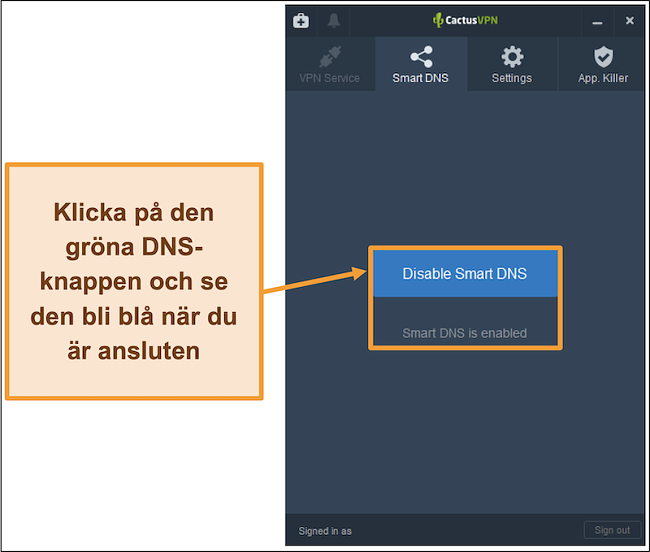Click the Sign out button
Viewport: 650px width, 552px height.
pyautogui.click(x=612, y=530)
